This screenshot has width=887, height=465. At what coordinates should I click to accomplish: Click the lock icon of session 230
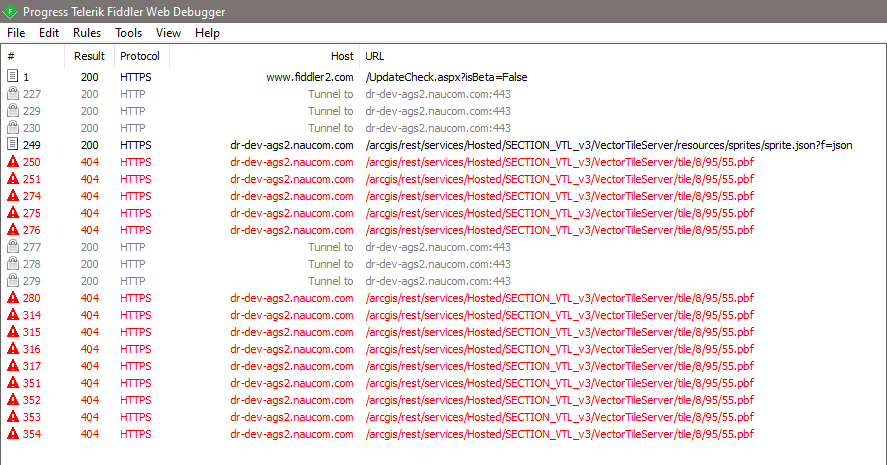pos(12,127)
